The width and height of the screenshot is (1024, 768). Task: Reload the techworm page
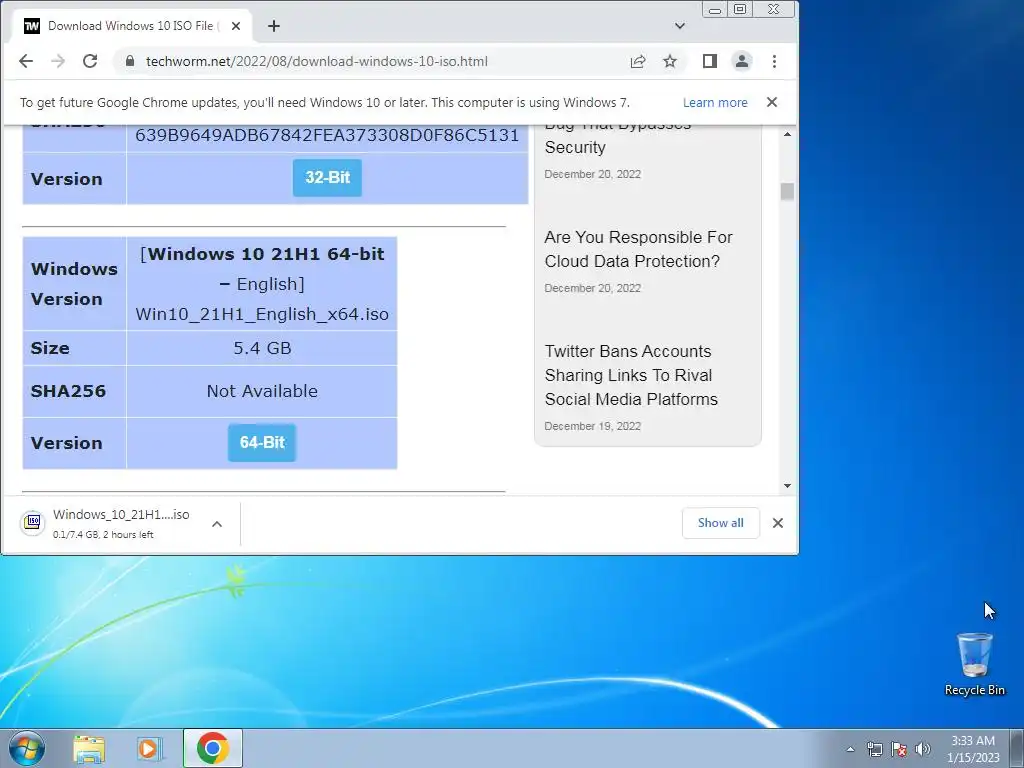tap(90, 61)
